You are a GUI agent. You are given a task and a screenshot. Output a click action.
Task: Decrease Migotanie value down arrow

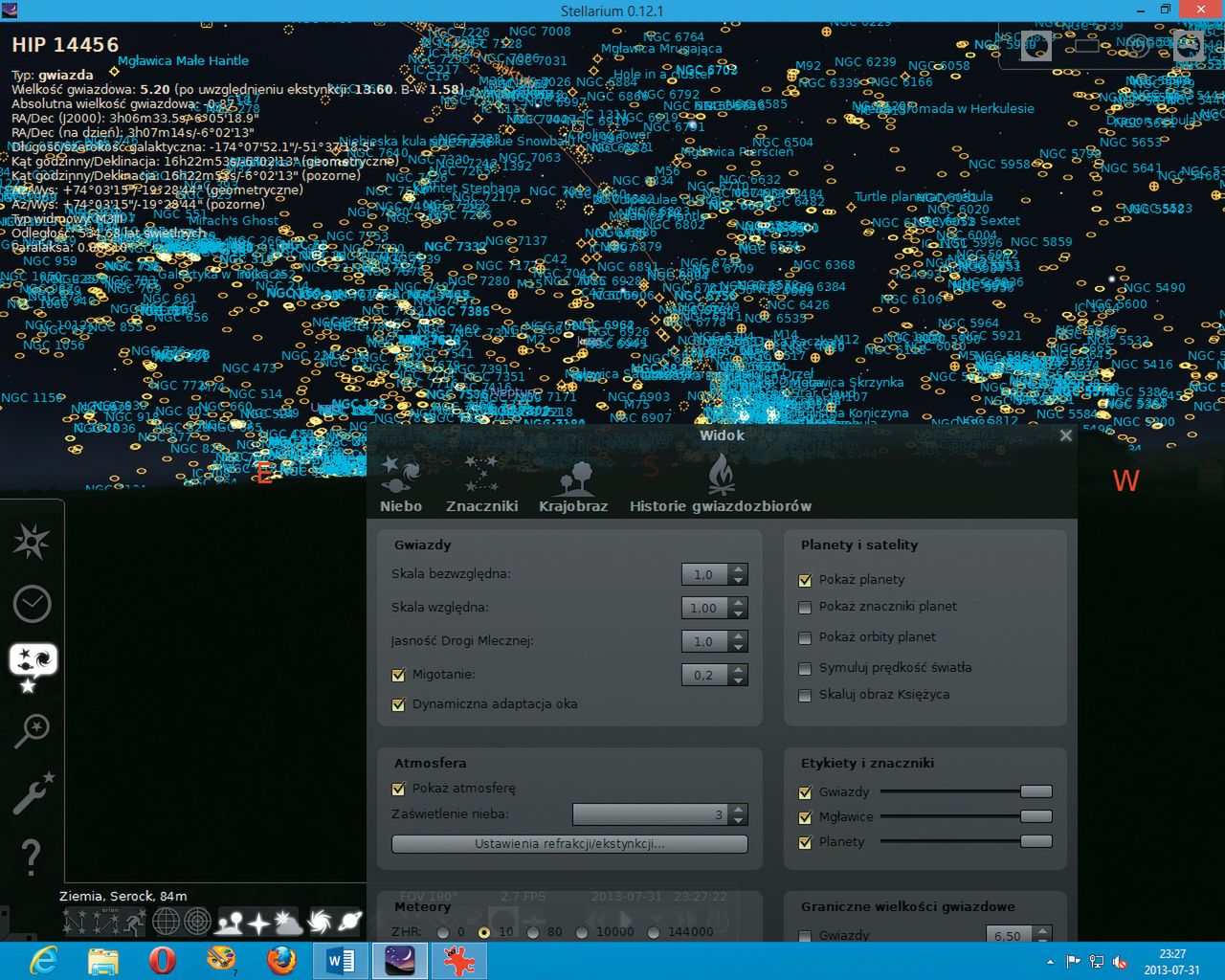[738, 680]
